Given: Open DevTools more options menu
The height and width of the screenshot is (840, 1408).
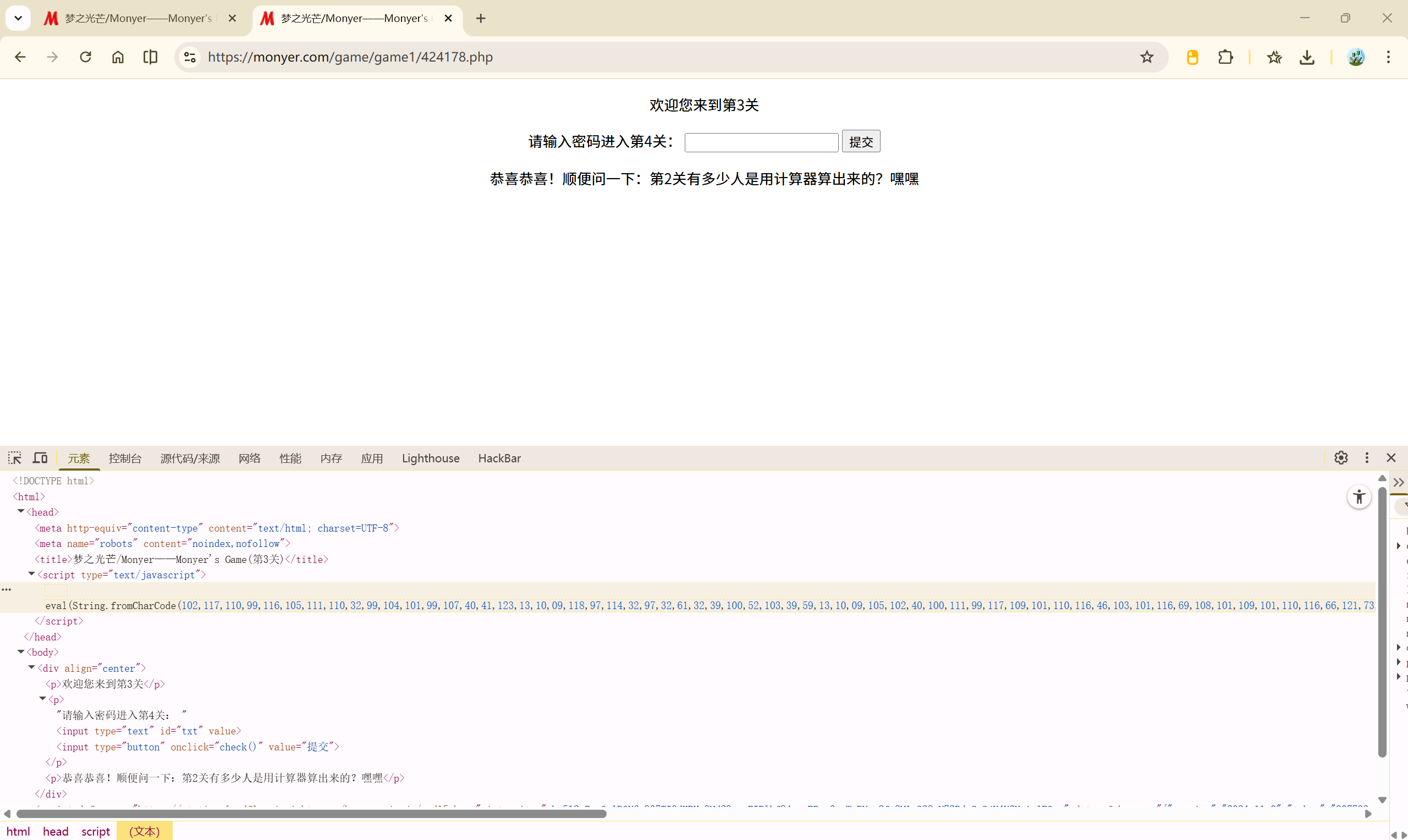Looking at the screenshot, I should pyautogui.click(x=1367, y=458).
